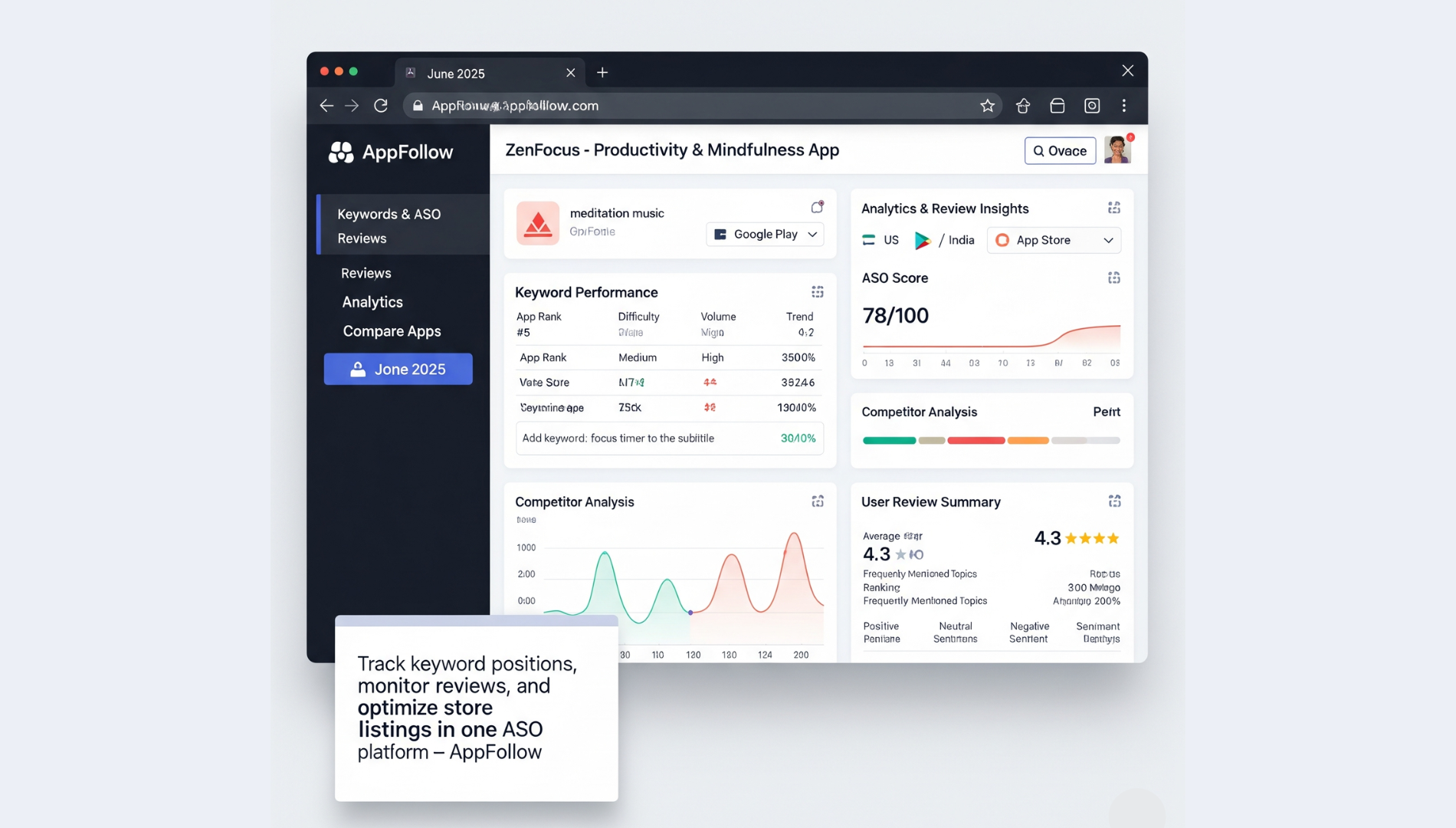Click the screenshot camera icon in the toolbar

coord(1092,106)
